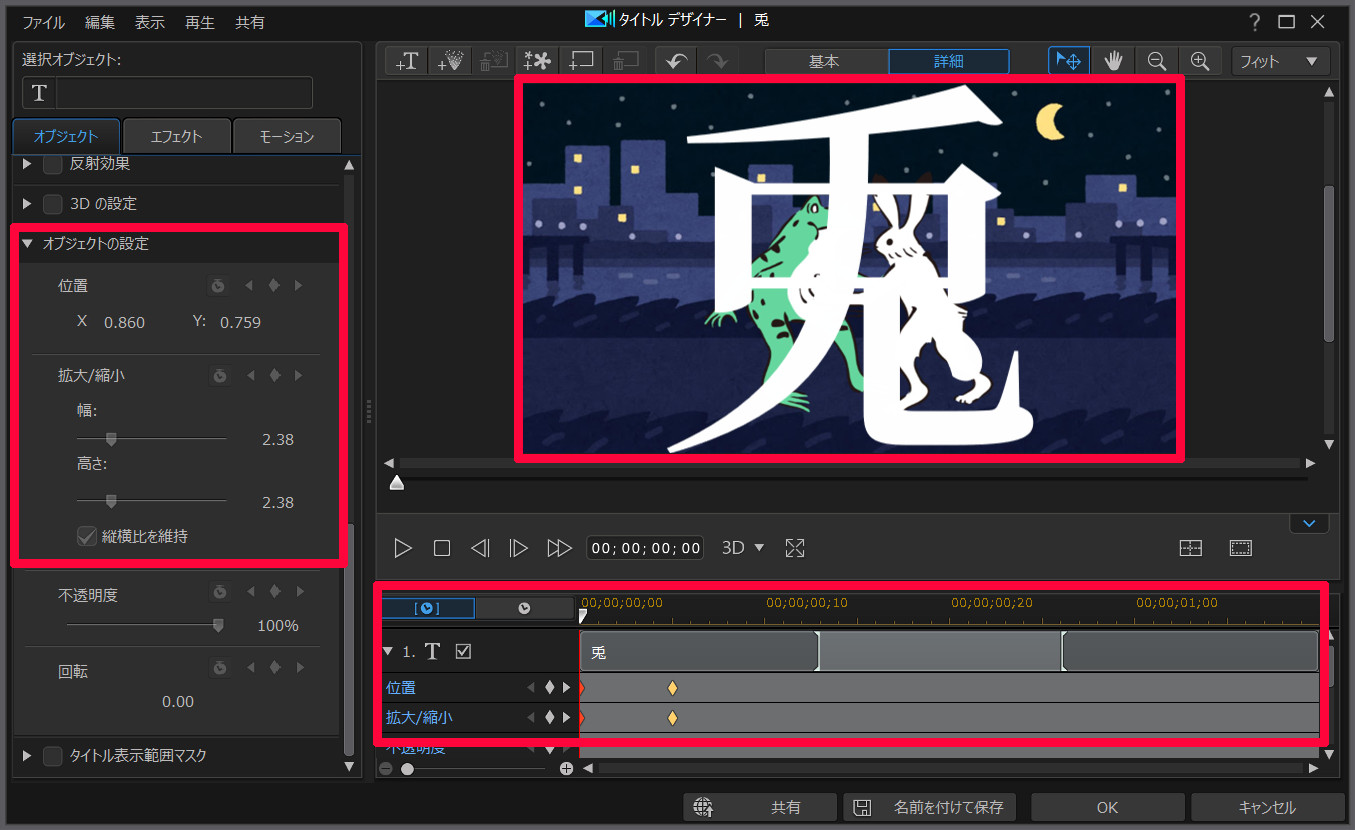1355x830 pixels.
Task: Toggle full screen preview
Action: pyautogui.click(x=795, y=548)
